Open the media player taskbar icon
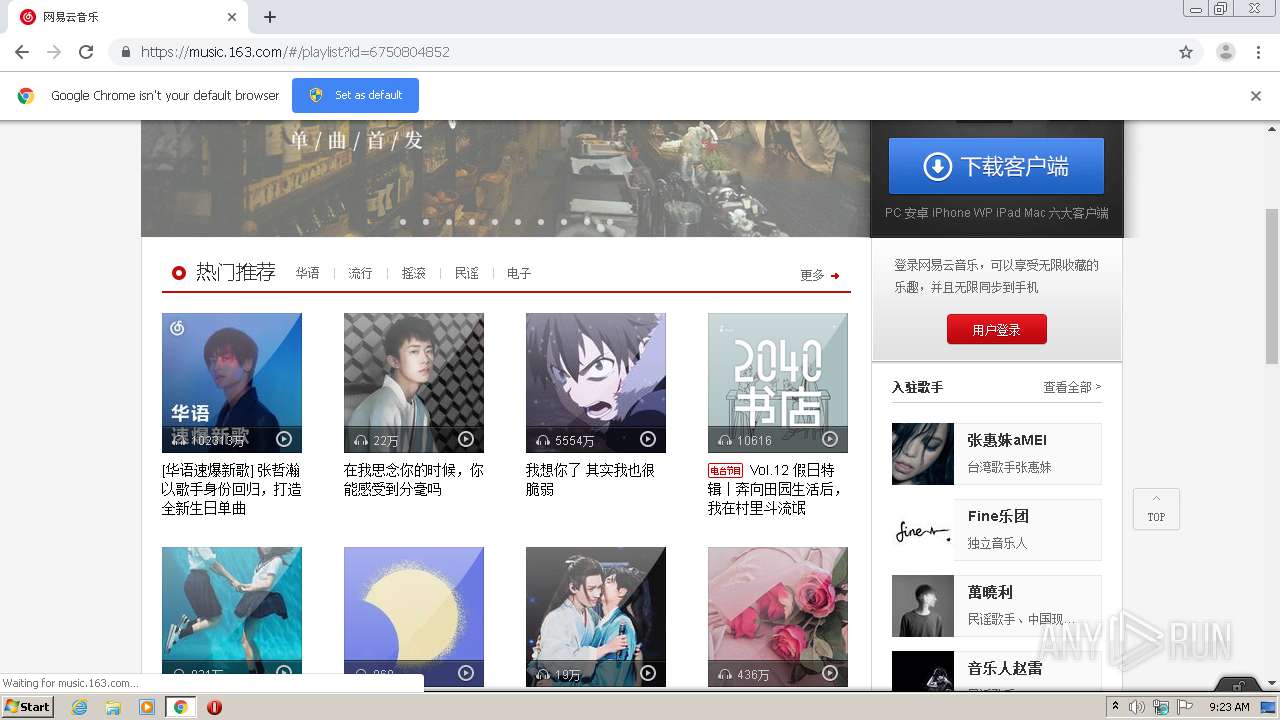 pyautogui.click(x=147, y=707)
